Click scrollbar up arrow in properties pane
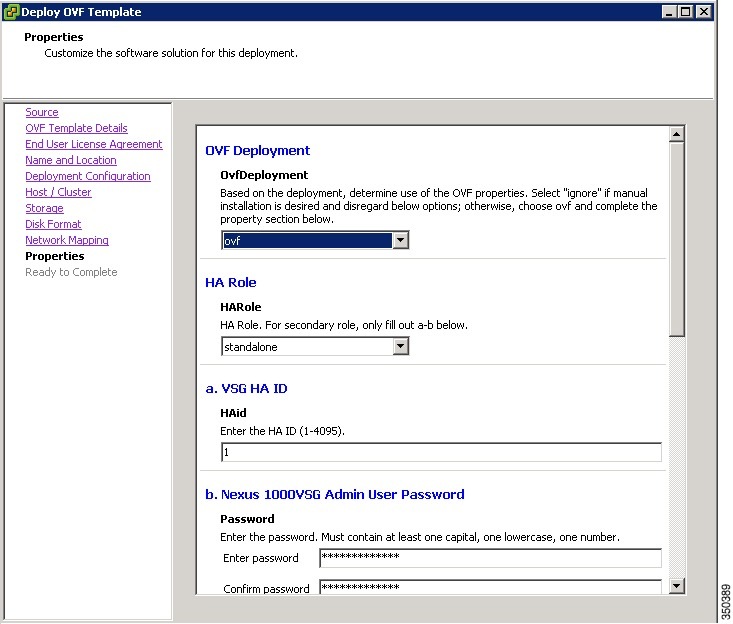The width and height of the screenshot is (733, 624). coord(676,135)
